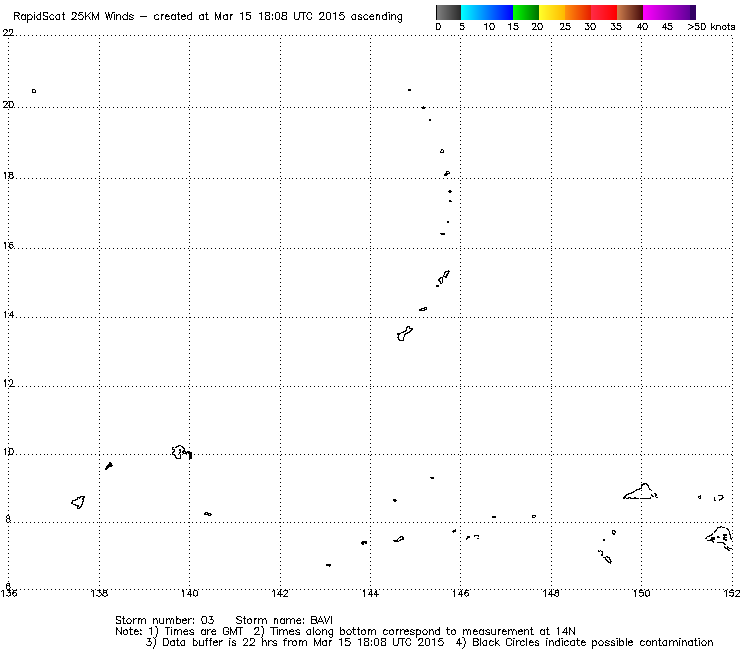
Task: Click the '>50 knots' legend label
Action: tap(711, 27)
